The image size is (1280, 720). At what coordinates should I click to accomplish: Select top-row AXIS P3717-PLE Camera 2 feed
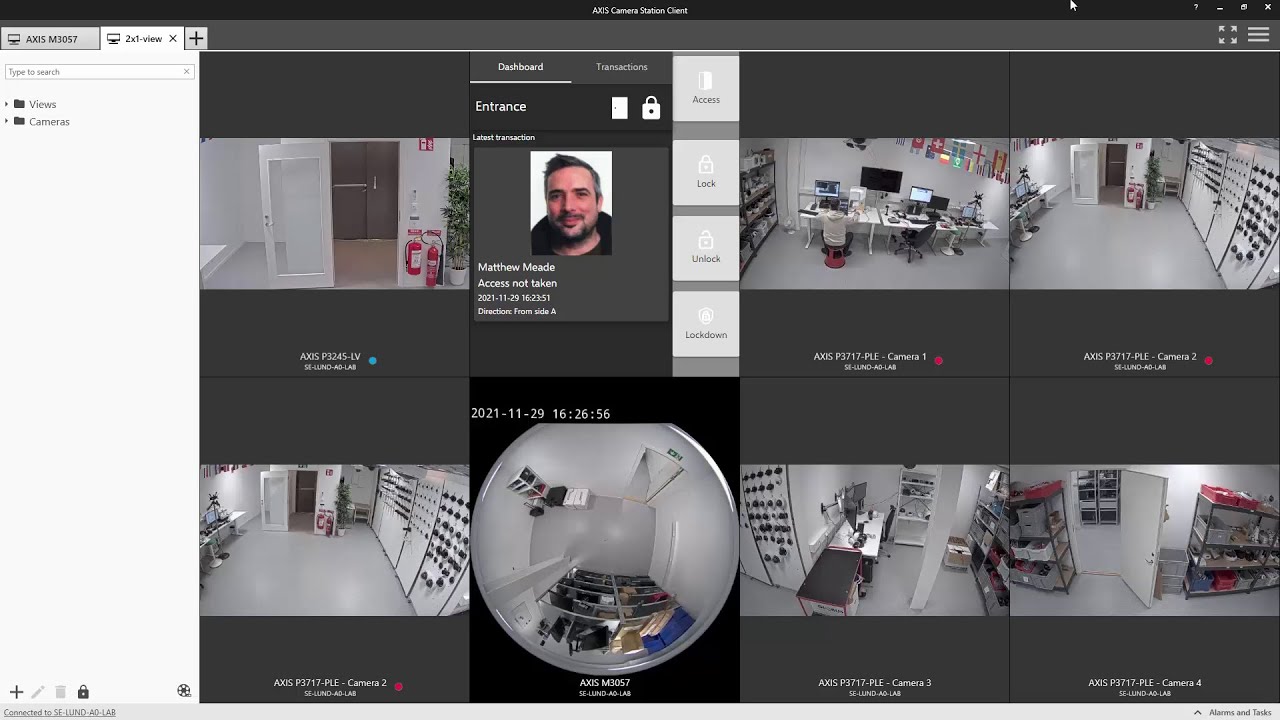click(1144, 214)
